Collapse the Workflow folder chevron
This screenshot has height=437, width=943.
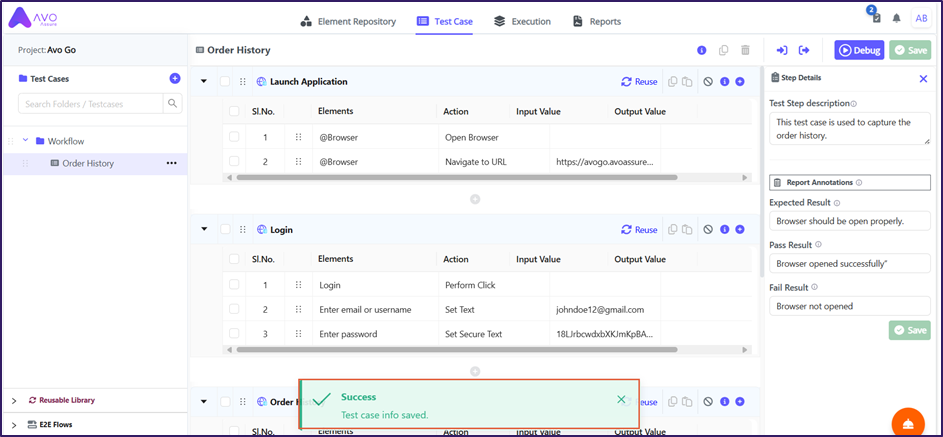coord(25,141)
